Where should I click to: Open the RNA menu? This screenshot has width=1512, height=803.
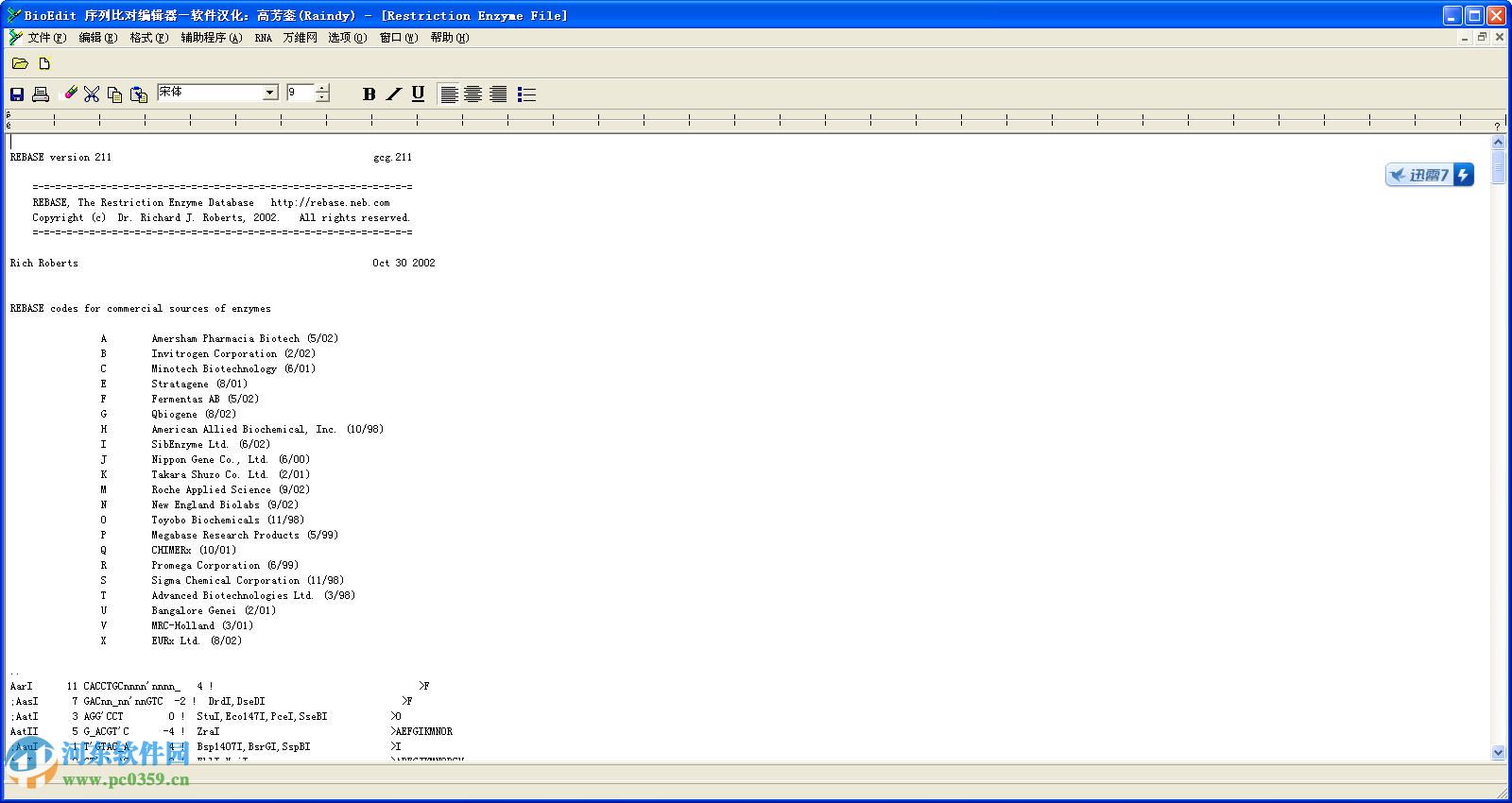[263, 38]
